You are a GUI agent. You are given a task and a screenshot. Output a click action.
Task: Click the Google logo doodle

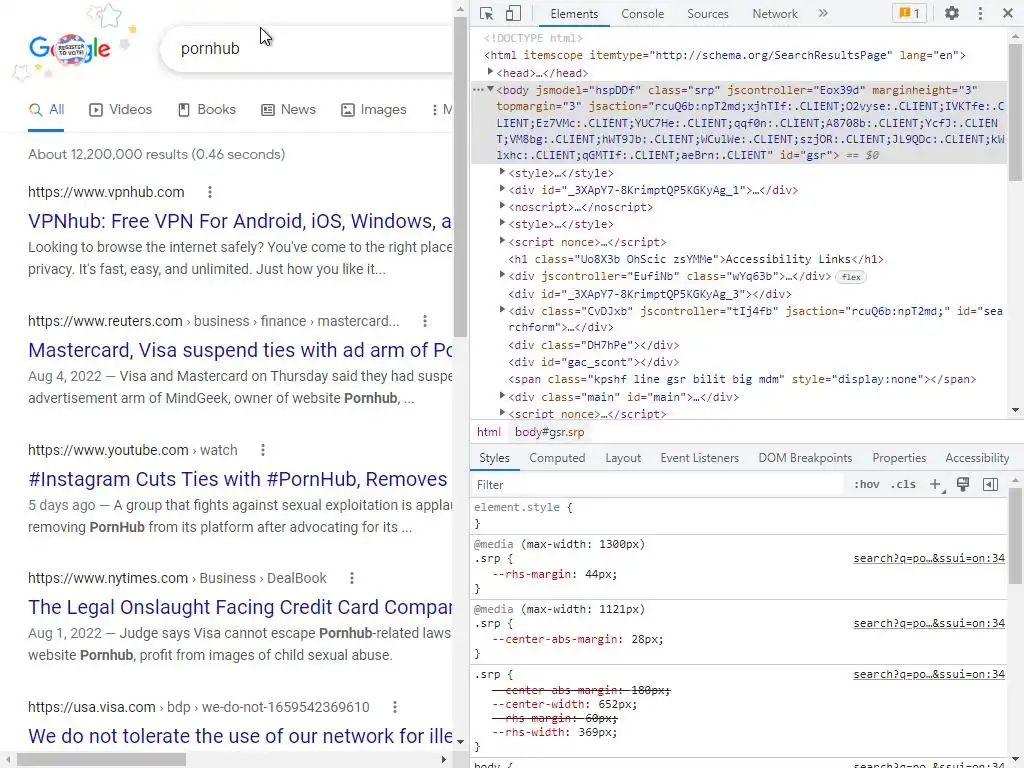click(x=70, y=48)
